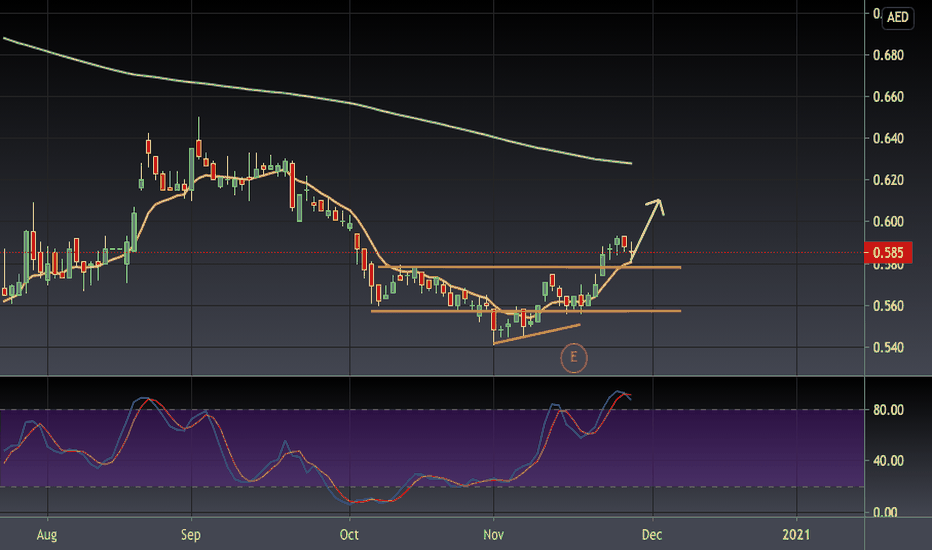Click the Nov label on time axis
The width and height of the screenshot is (932, 550).
[x=493, y=535]
